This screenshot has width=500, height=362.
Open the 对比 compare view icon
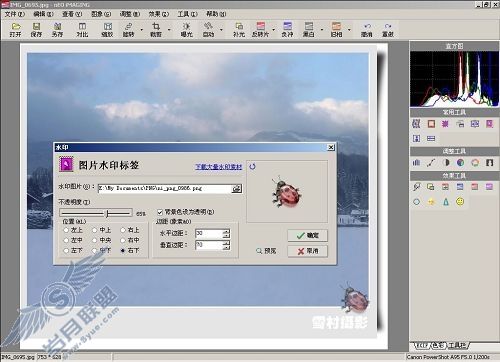[x=82, y=30]
